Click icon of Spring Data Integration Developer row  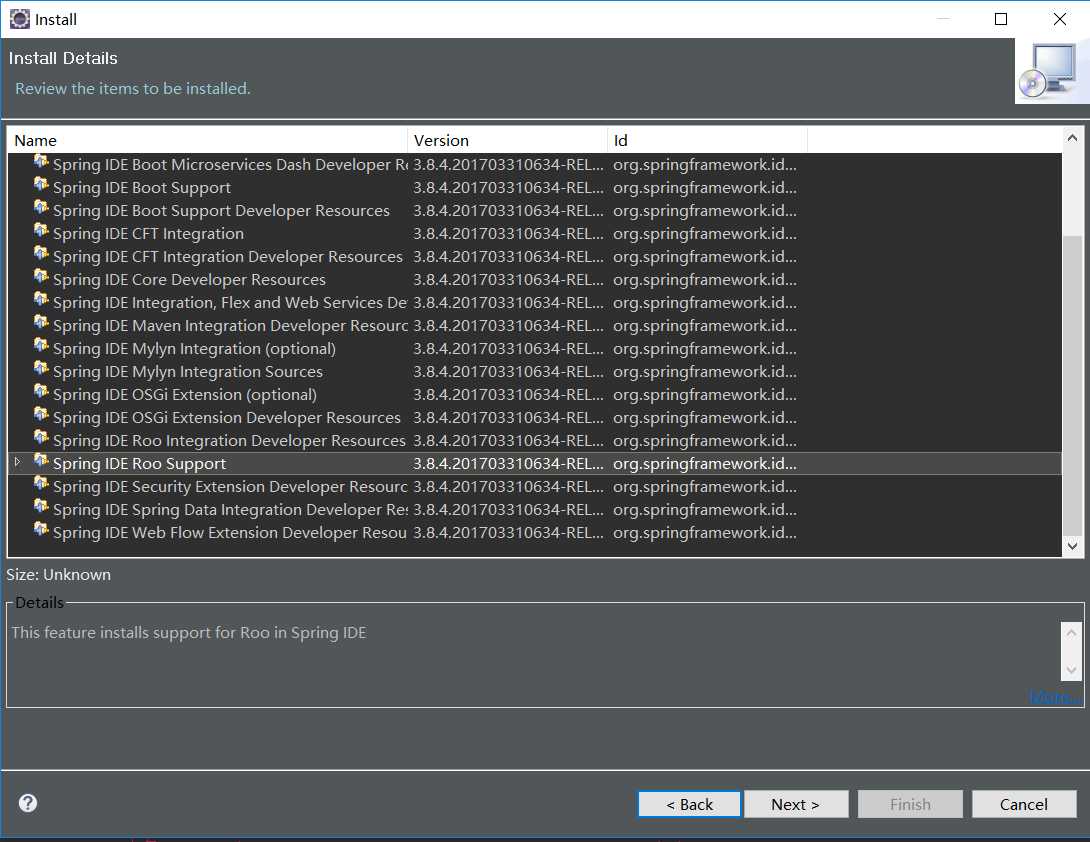click(41, 507)
